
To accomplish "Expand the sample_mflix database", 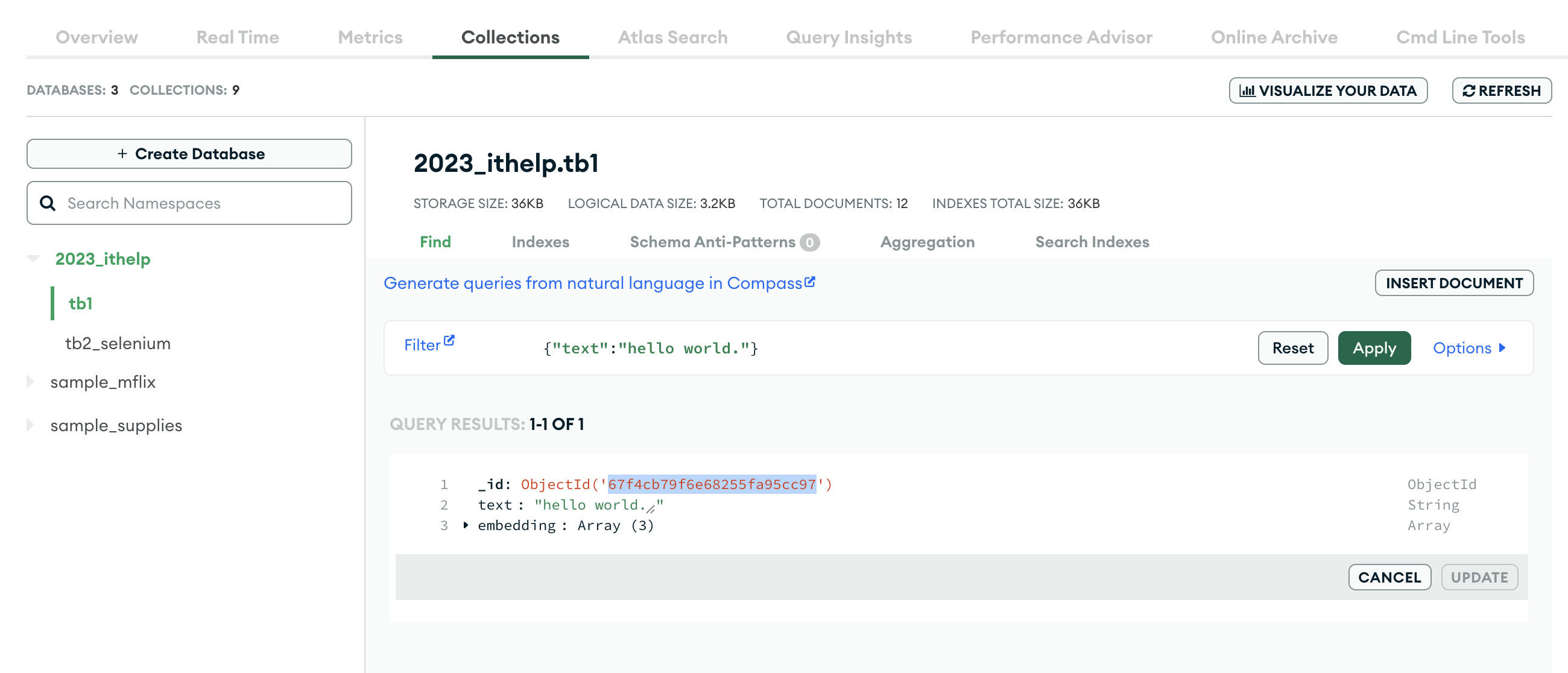I will [x=30, y=382].
